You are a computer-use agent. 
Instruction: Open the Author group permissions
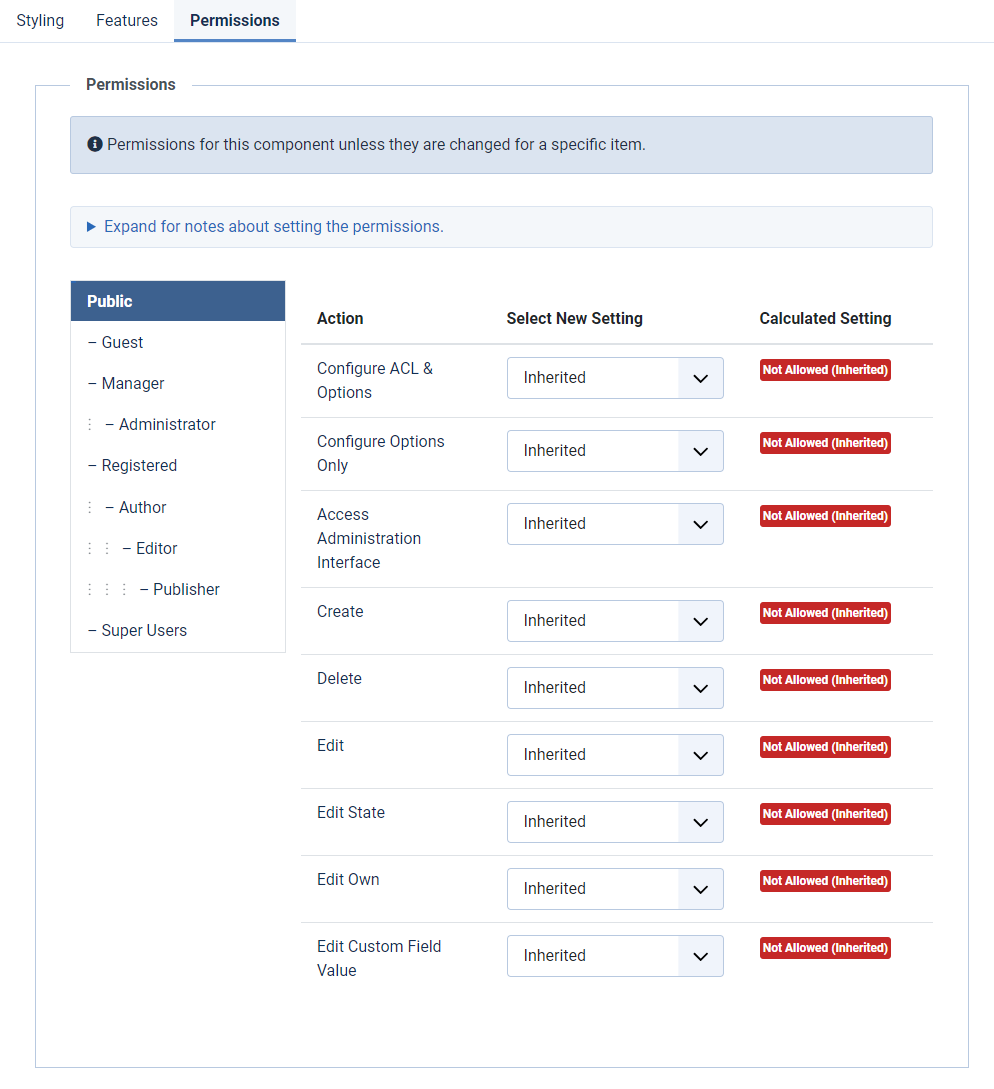point(142,507)
